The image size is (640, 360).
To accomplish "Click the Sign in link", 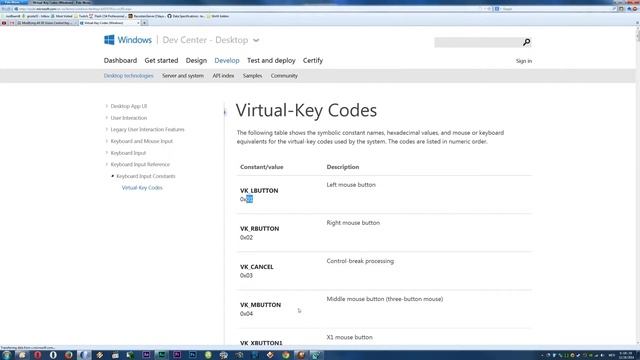I will pos(524,61).
